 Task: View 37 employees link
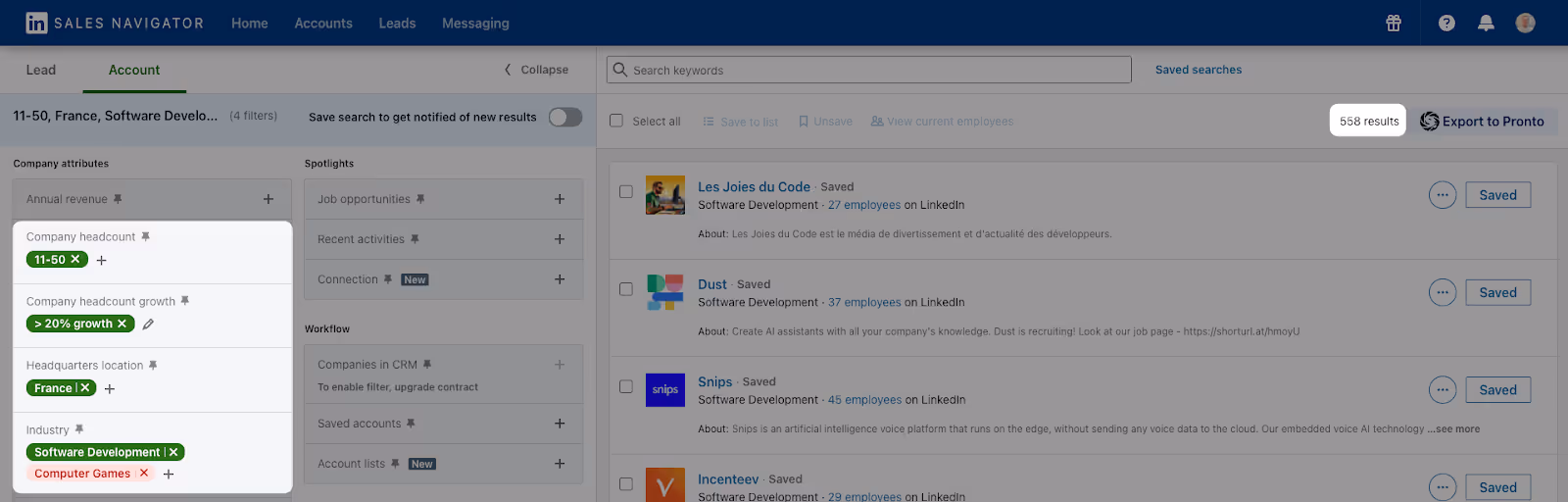click(864, 302)
